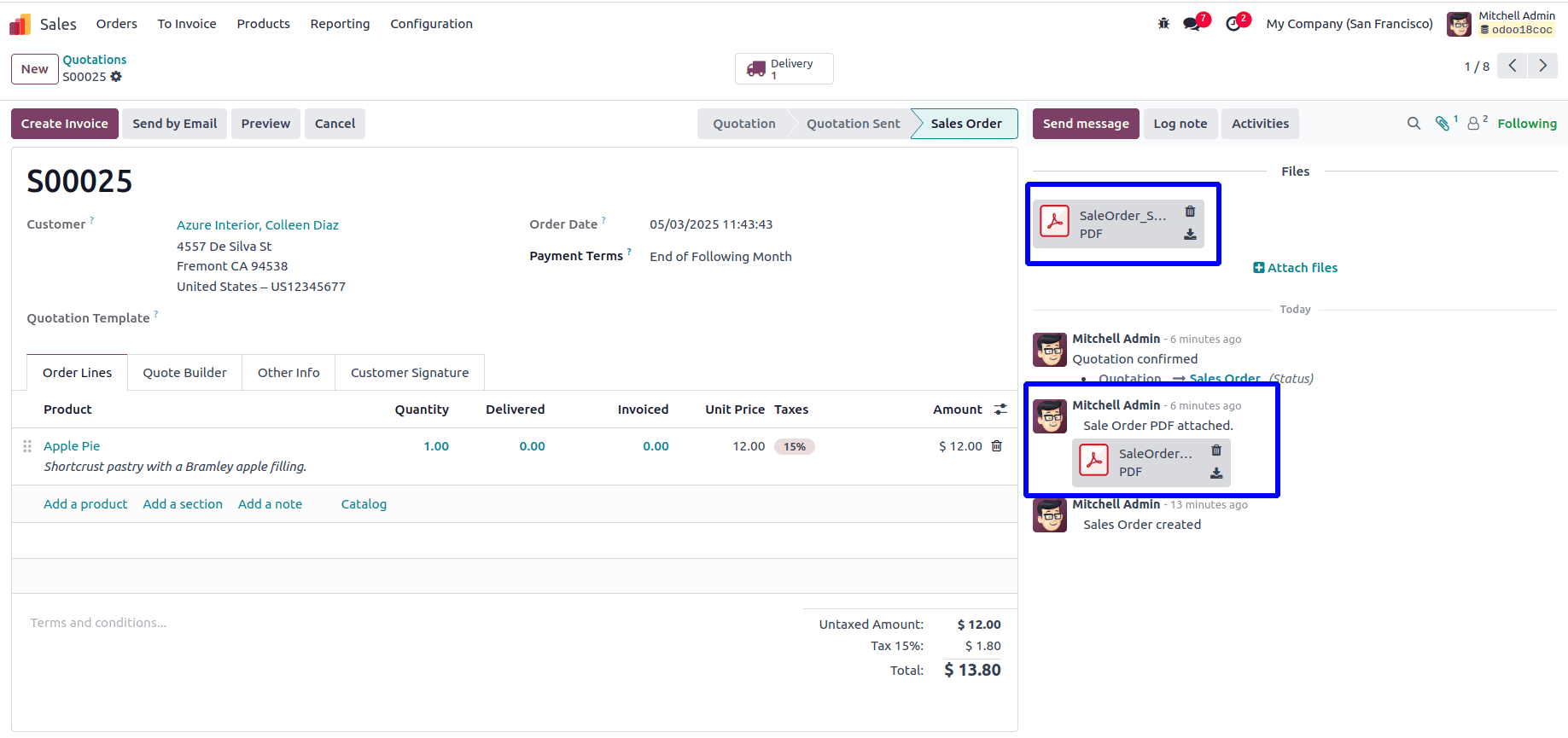Screen dimensions: 1568x738
Task: Delete the Apple Pie order line
Action: coord(996,446)
